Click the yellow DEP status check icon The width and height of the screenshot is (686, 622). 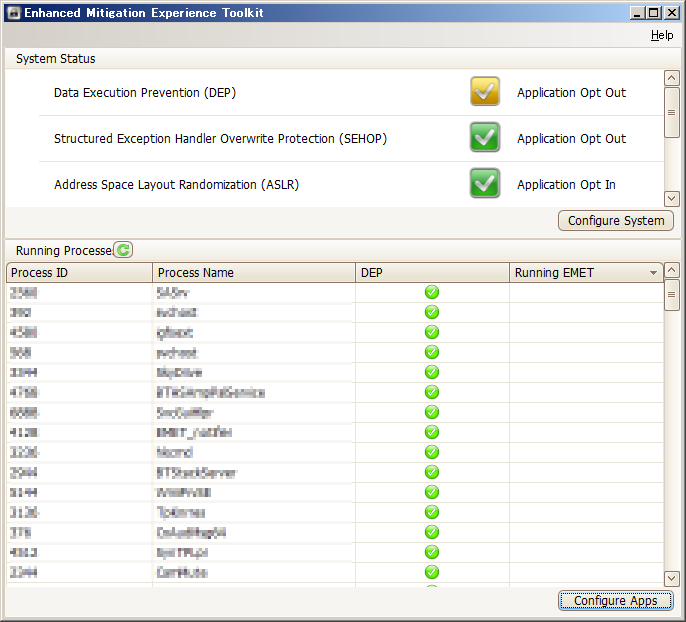tap(485, 92)
